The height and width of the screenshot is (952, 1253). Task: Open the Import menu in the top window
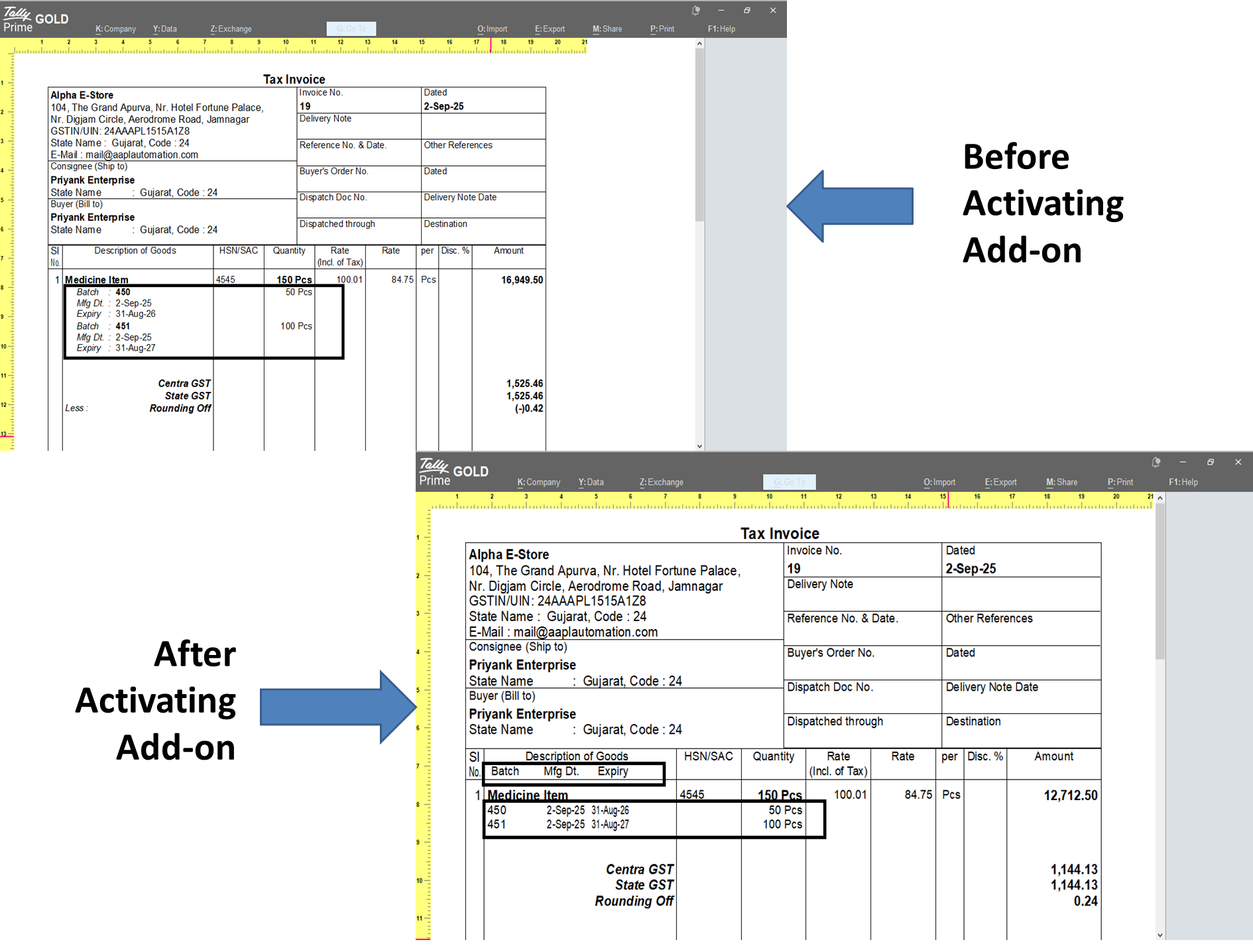pyautogui.click(x=492, y=29)
